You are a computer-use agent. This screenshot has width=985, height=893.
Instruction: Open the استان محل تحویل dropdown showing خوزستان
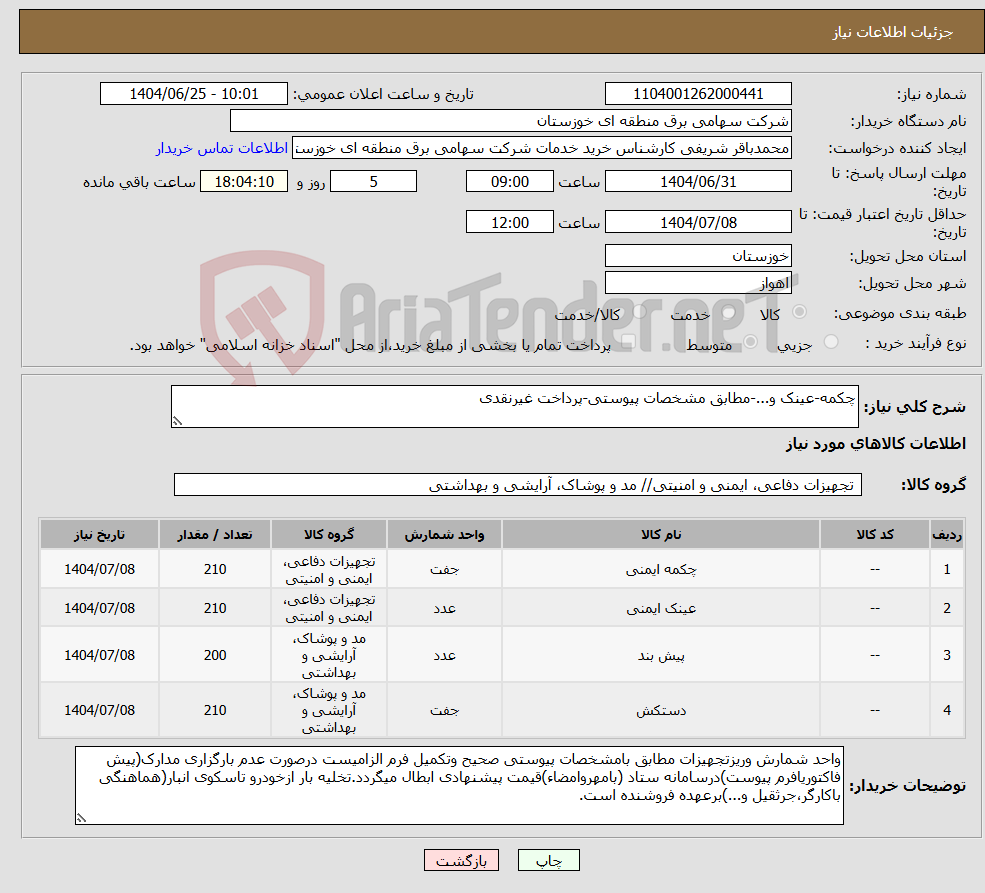pyautogui.click(x=698, y=256)
